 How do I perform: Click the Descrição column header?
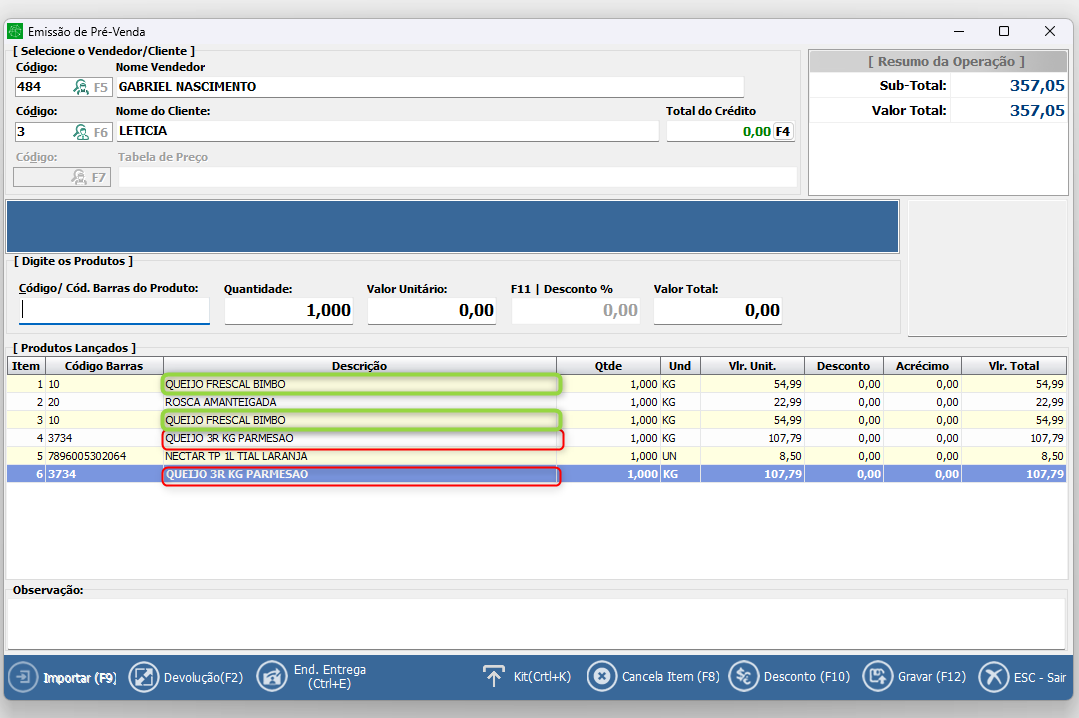click(359, 366)
